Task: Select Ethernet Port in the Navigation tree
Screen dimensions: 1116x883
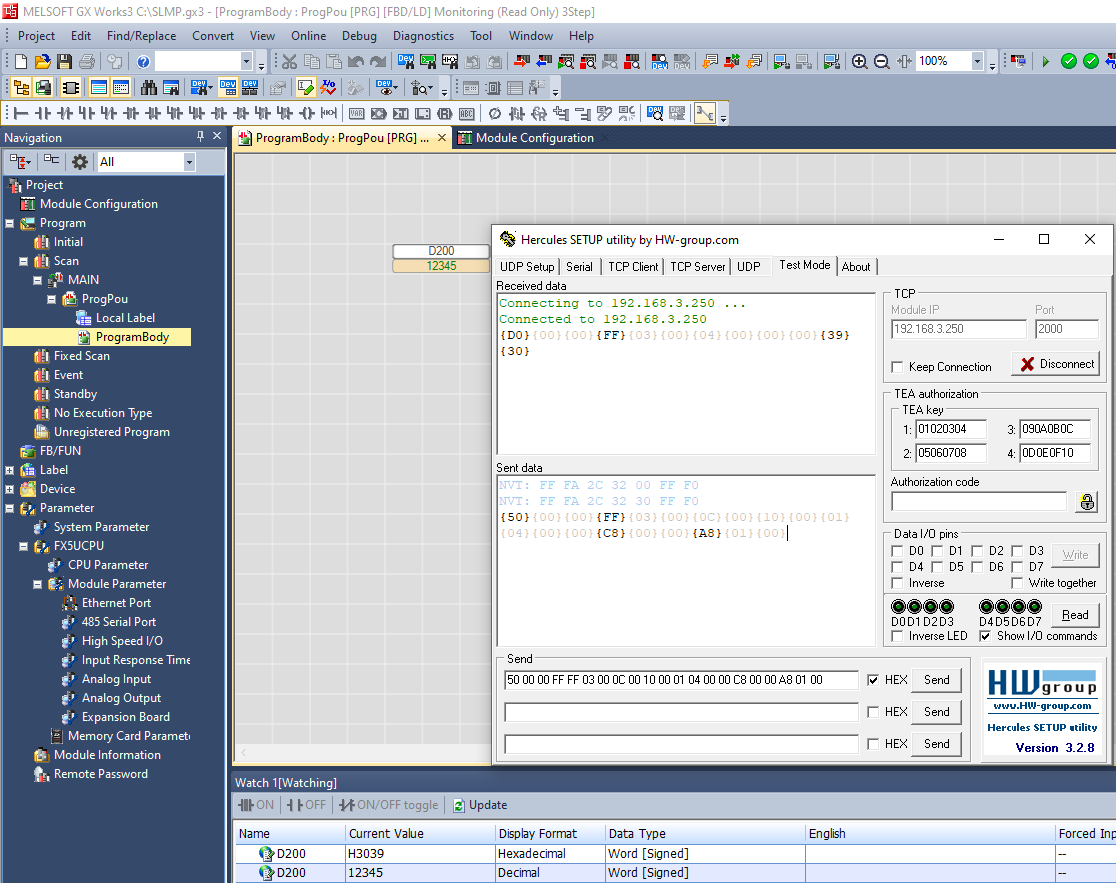Action: (x=116, y=603)
